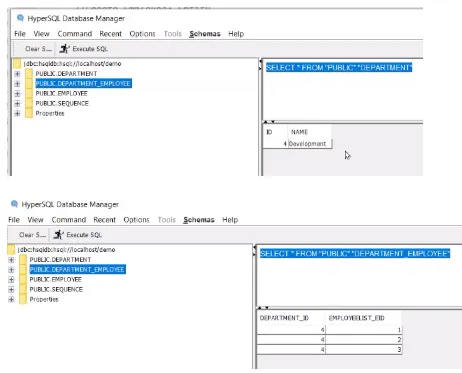Click Execute SQL button in bottom window
The width and height of the screenshot is (462, 373).
(77, 235)
